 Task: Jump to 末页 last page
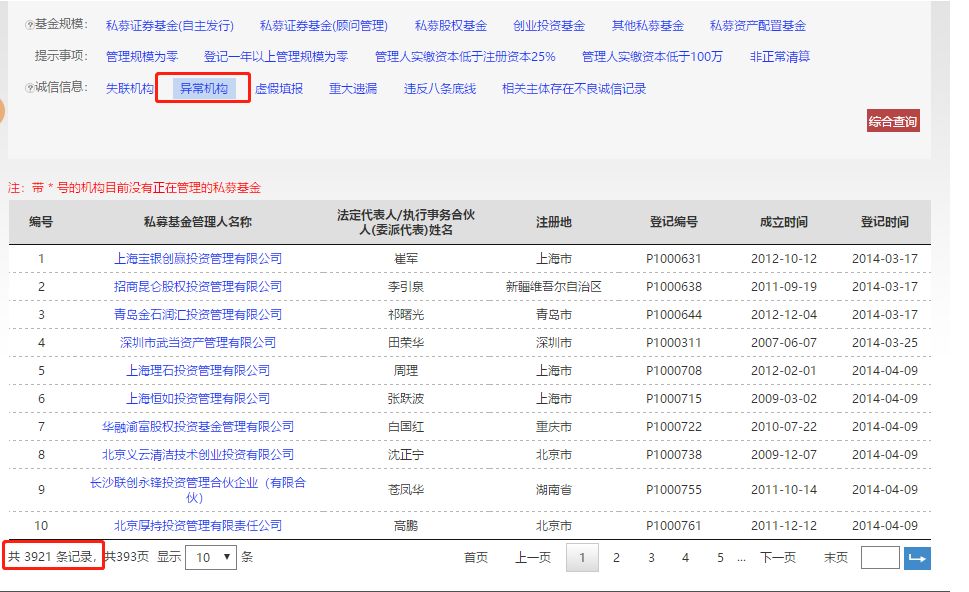click(836, 557)
